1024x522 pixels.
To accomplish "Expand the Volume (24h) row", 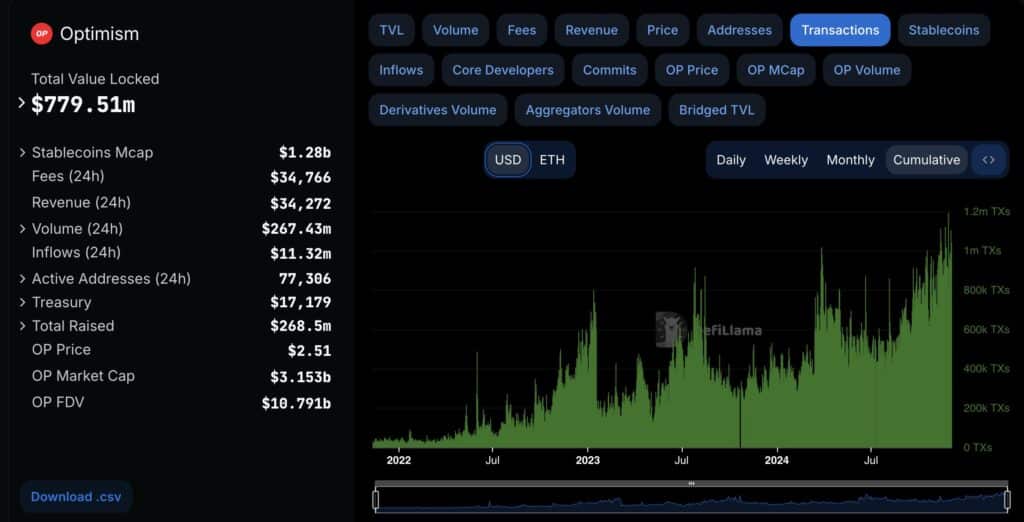I will pos(23,229).
